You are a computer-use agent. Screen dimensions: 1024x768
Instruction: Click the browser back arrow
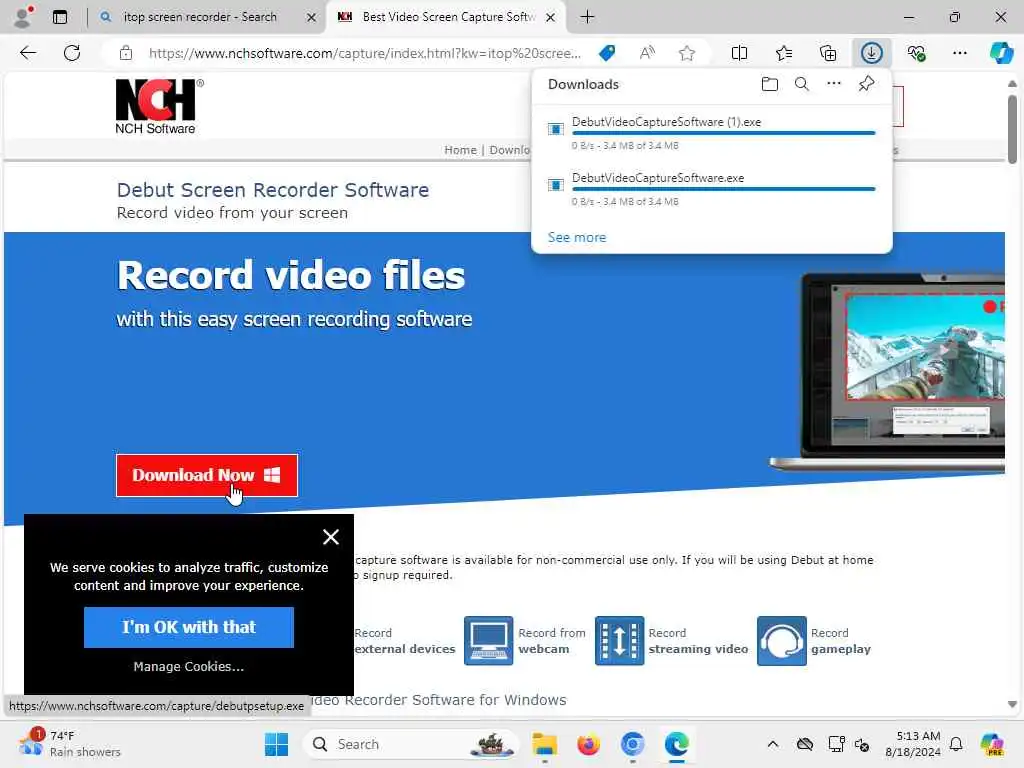tap(27, 53)
